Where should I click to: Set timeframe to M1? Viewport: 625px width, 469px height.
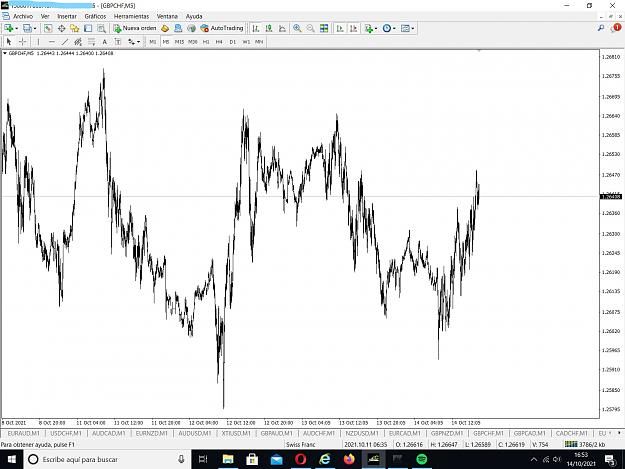pyautogui.click(x=153, y=41)
